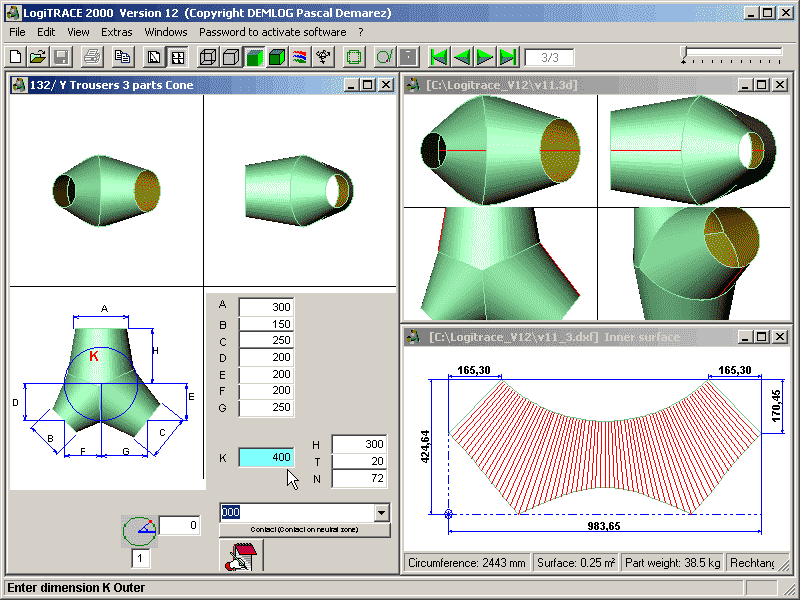Go to the next part with green arrow
The width and height of the screenshot is (800, 600).
tap(485, 57)
